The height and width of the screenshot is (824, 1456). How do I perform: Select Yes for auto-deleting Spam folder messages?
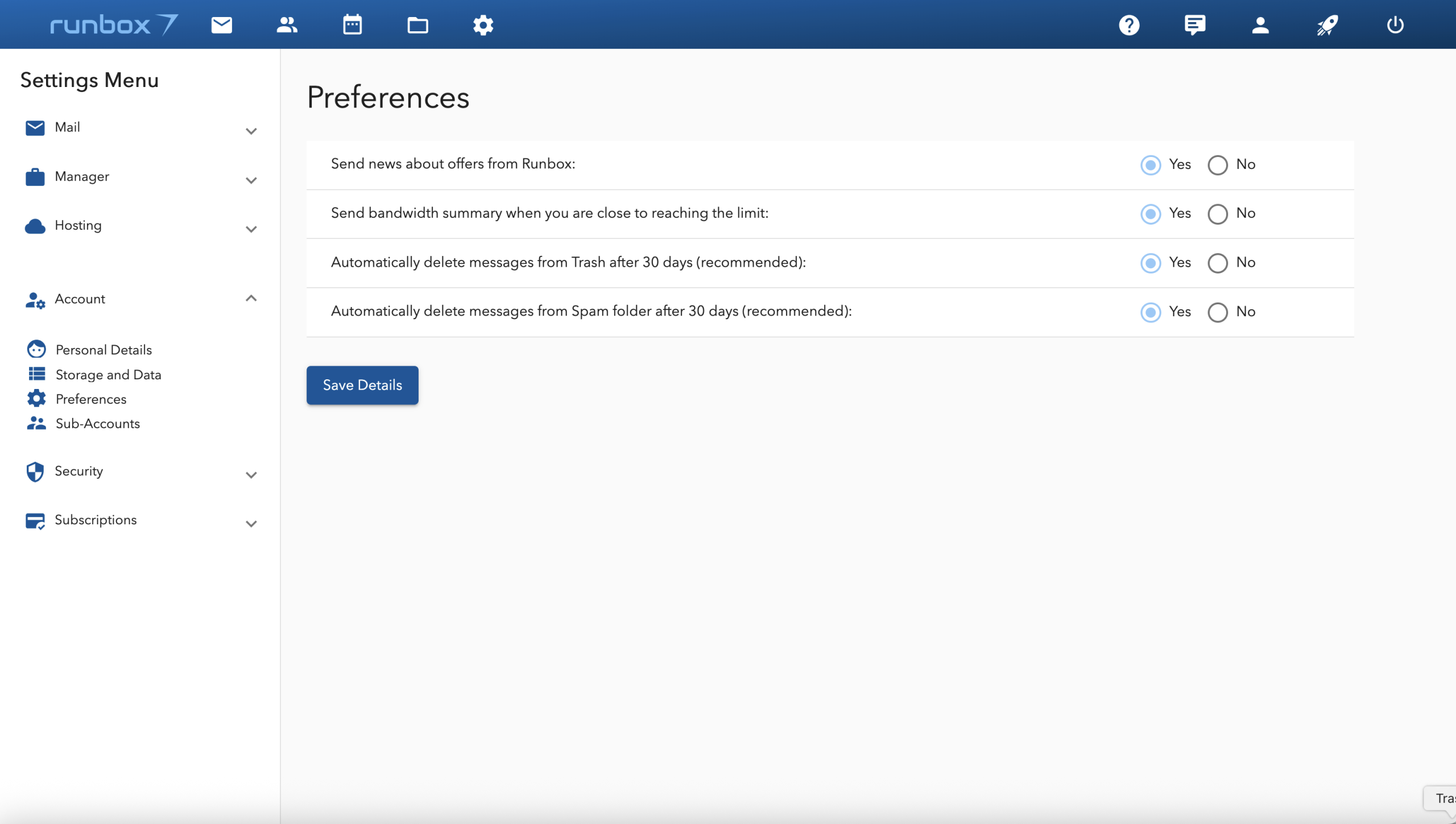[x=1151, y=312]
